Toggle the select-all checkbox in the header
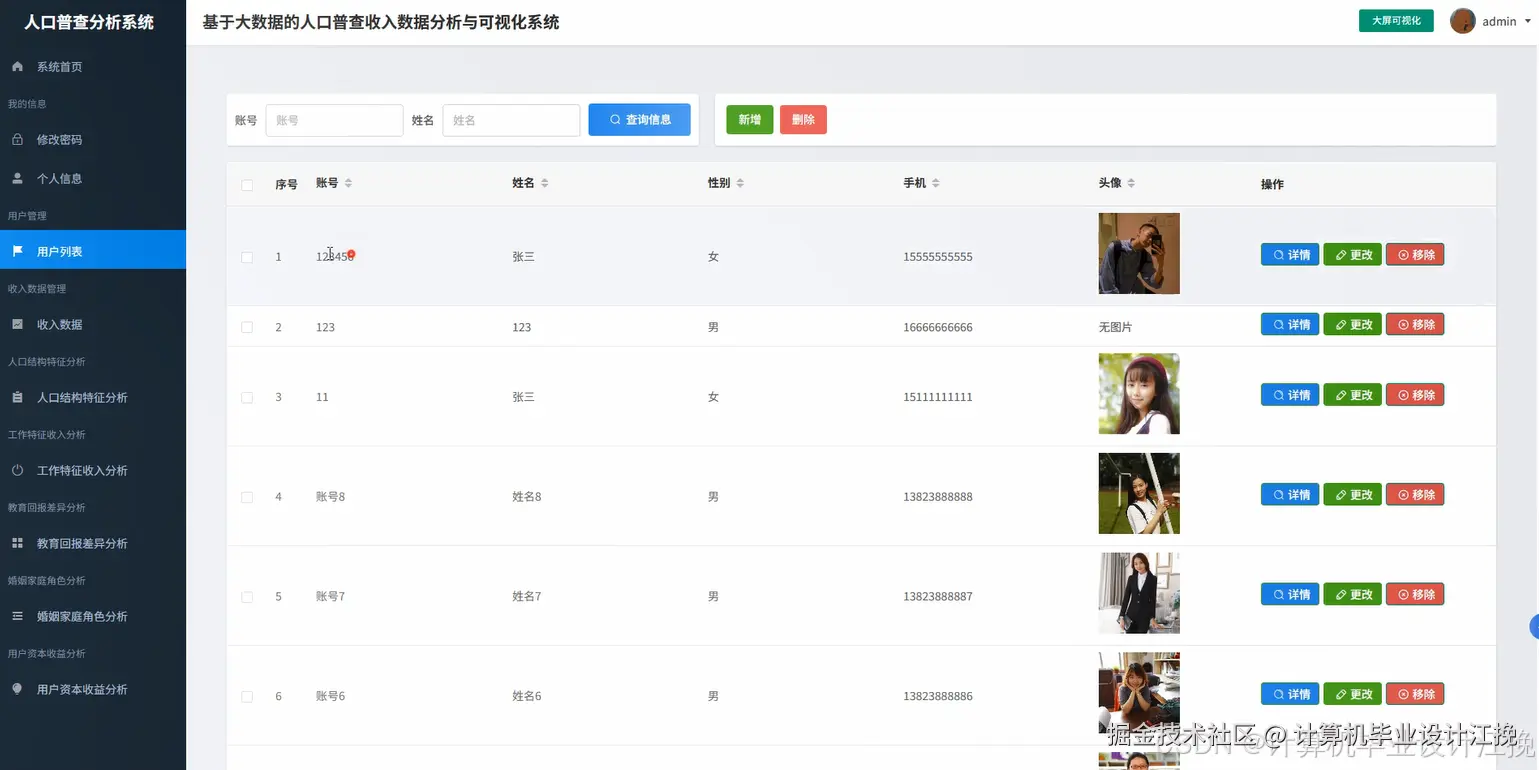This screenshot has height=770, width=1539. point(247,185)
